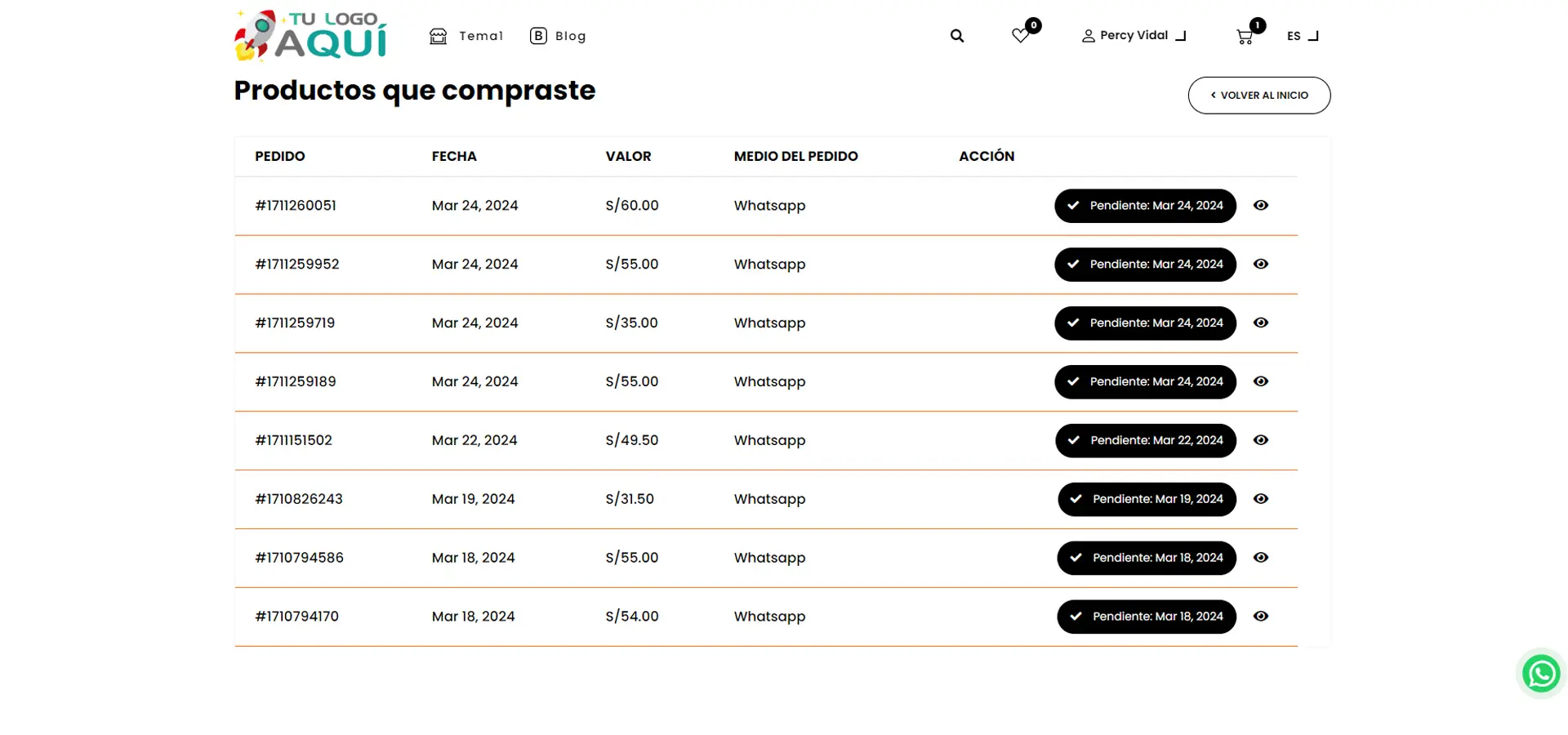Open the wishlist heart icon

coord(1020,36)
